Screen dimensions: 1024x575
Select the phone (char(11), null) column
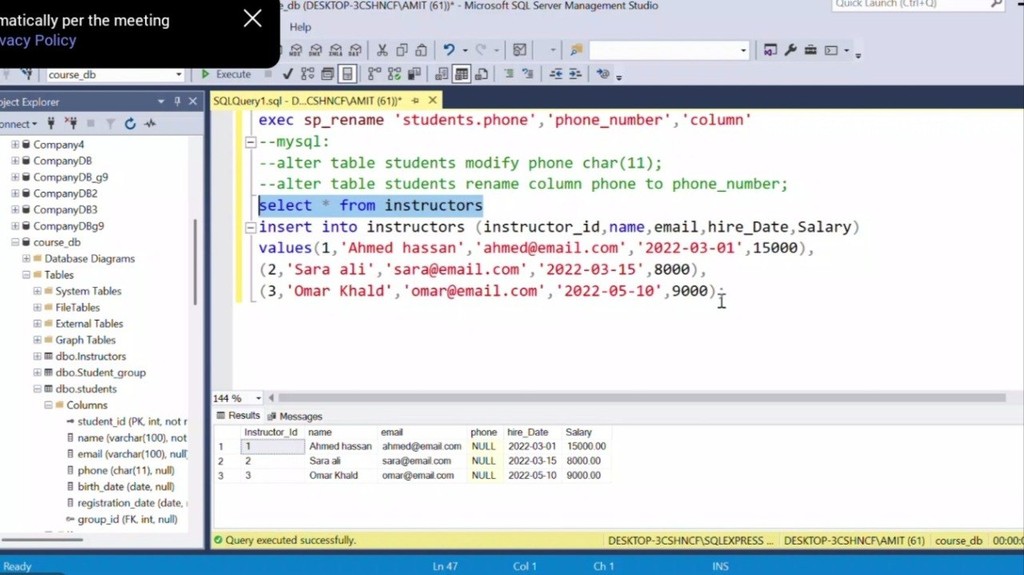pyautogui.click(x=125, y=470)
